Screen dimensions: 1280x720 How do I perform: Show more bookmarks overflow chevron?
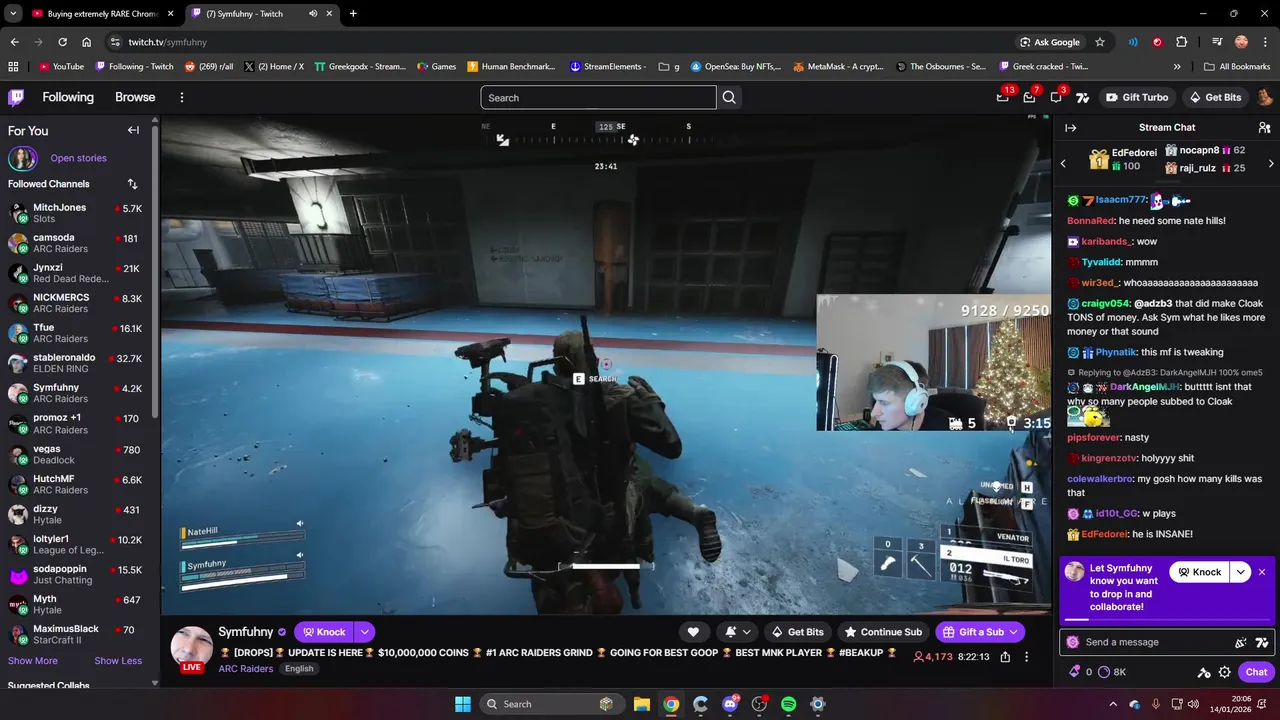tap(1177, 67)
